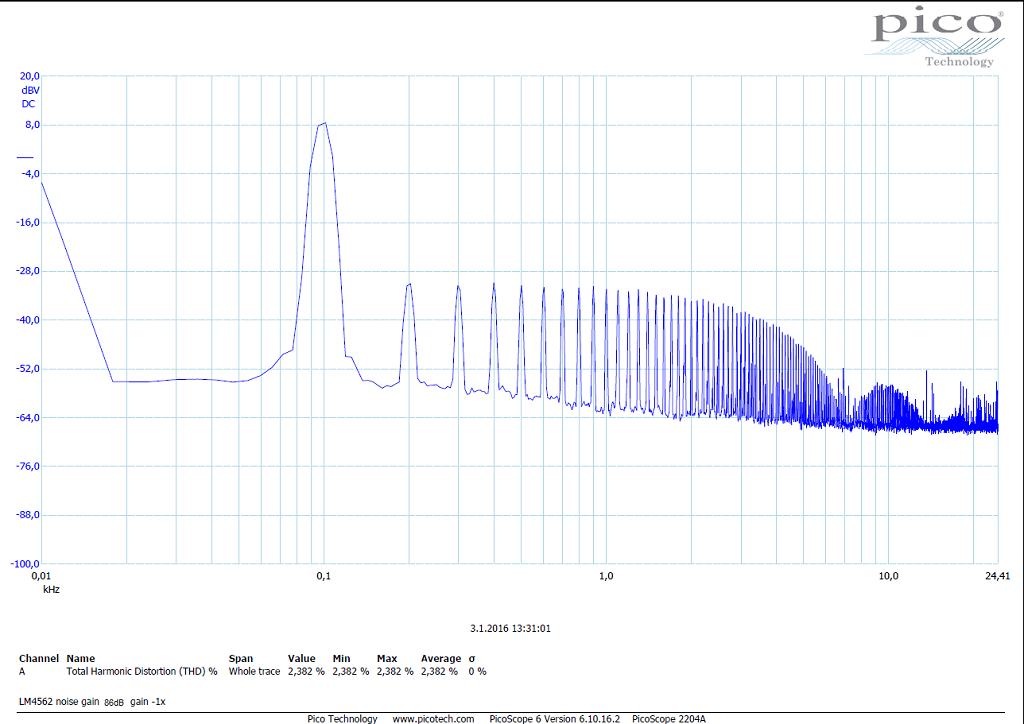Click the -4,0 Y-axis value
Image resolution: width=1024 pixels, height=724 pixels.
pos(31,174)
